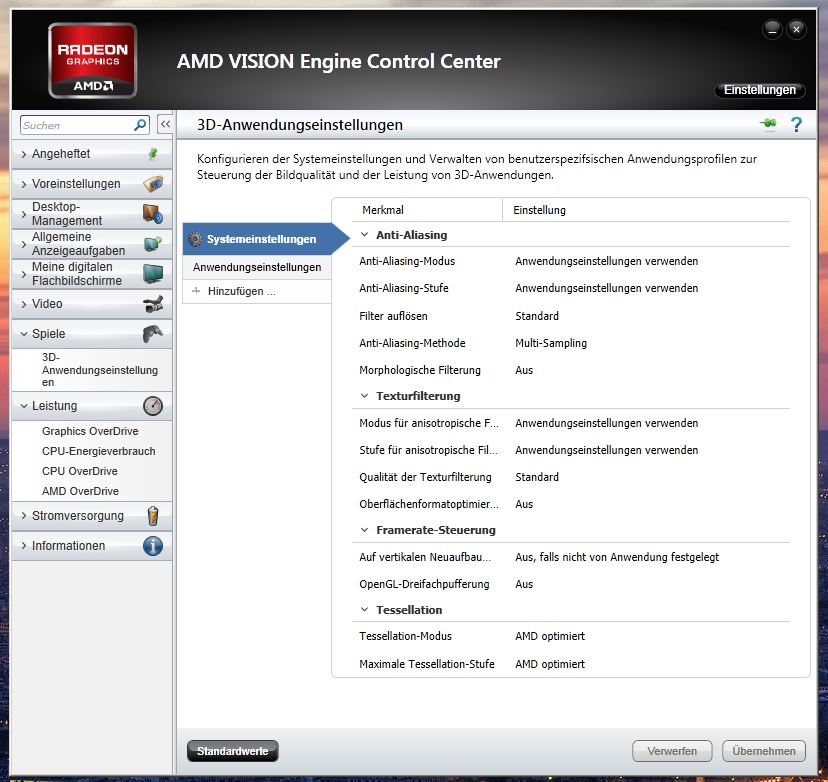Click the Voreinstellungen presets icon
Image resolution: width=828 pixels, height=782 pixels.
coord(153,184)
